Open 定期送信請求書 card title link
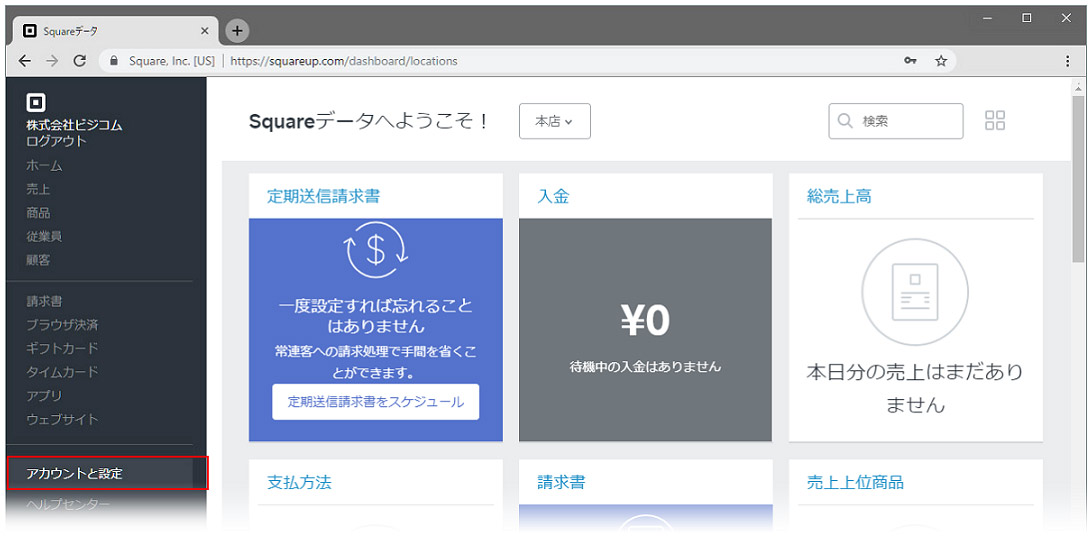This screenshot has width=1092, height=541. [323, 196]
